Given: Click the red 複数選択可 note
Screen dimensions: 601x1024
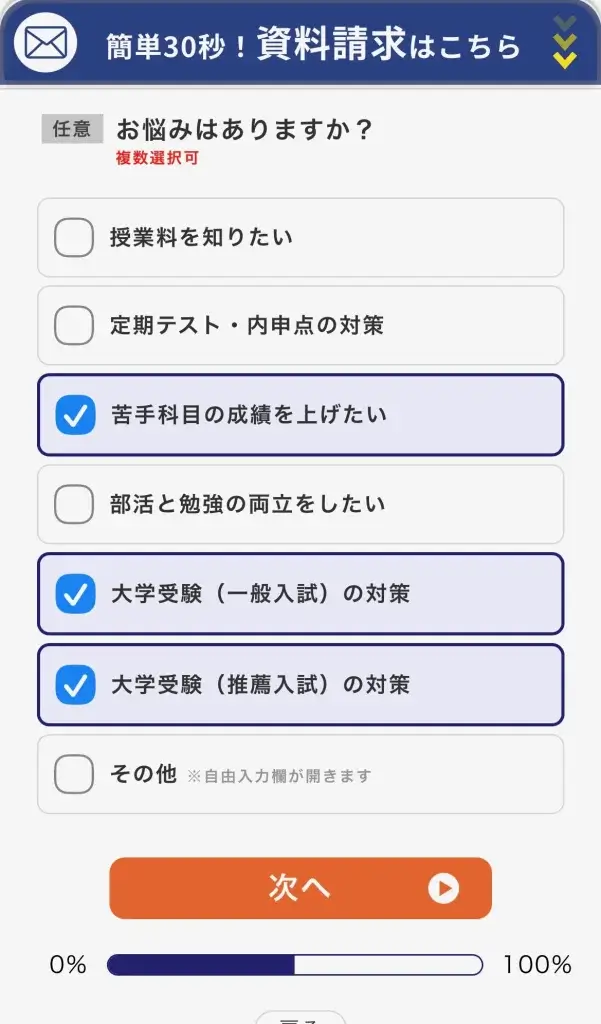Looking at the screenshot, I should click(157, 158).
